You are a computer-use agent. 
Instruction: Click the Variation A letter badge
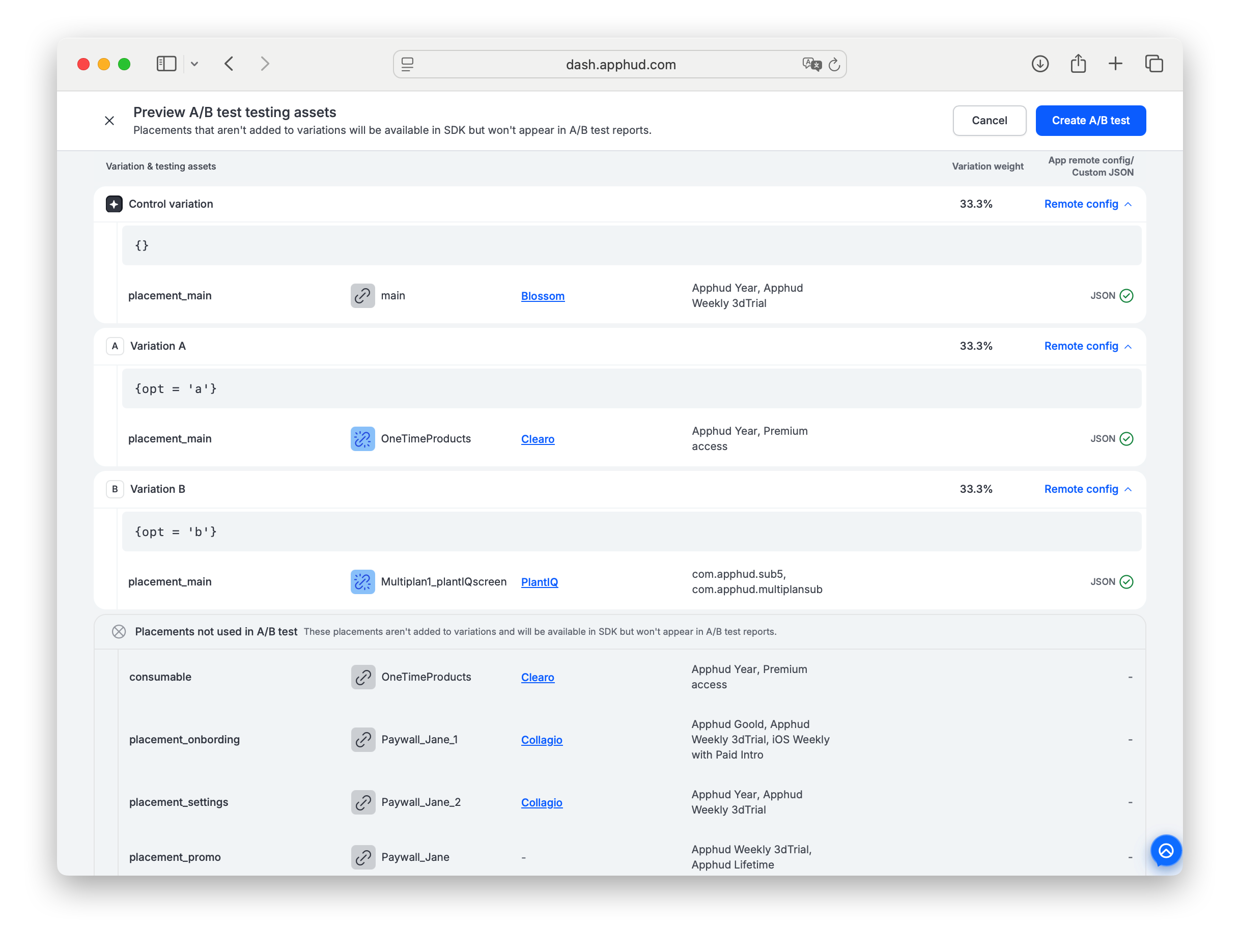[115, 346]
